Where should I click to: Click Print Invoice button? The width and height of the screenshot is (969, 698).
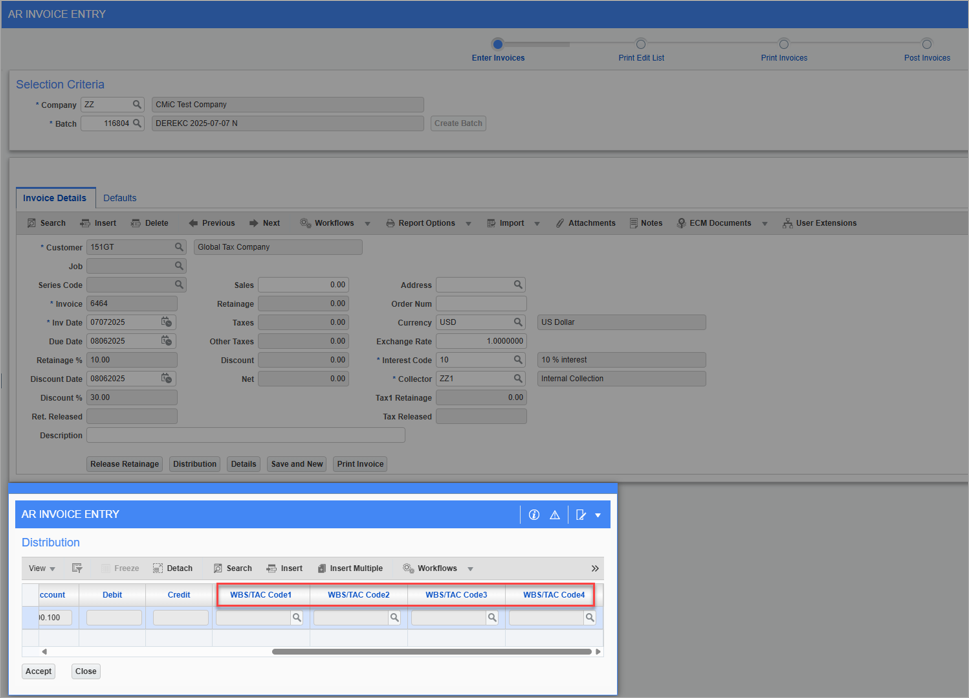pyautogui.click(x=360, y=464)
